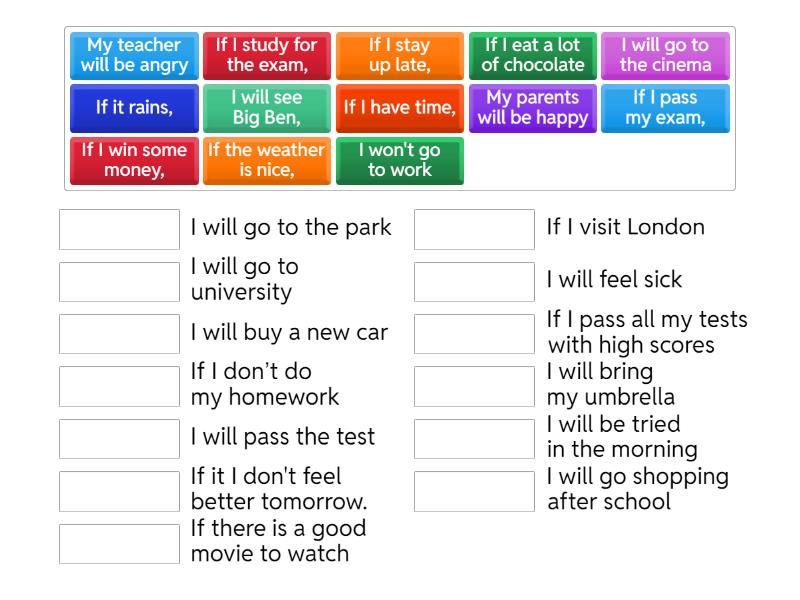Select the empty box next to 'I will buy a new car'

pos(119,334)
